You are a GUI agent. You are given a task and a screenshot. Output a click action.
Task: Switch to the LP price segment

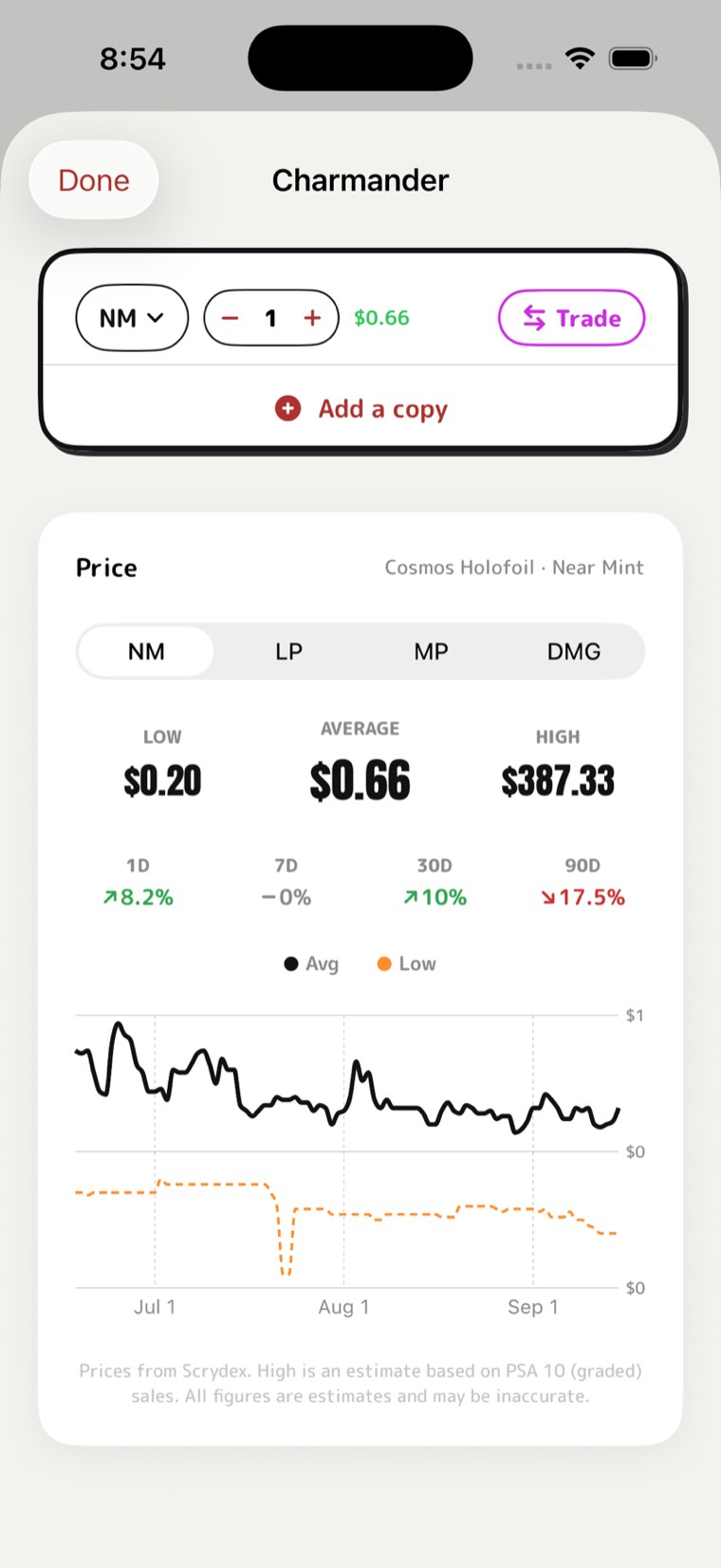(x=288, y=651)
